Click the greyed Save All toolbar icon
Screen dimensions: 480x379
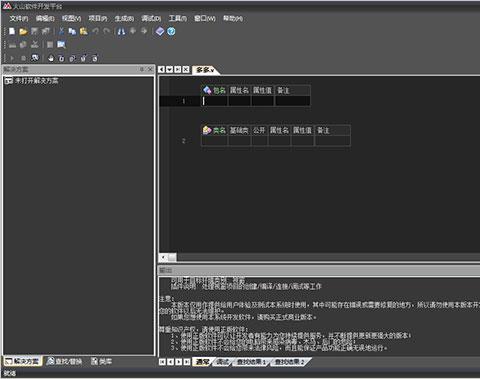(45, 31)
